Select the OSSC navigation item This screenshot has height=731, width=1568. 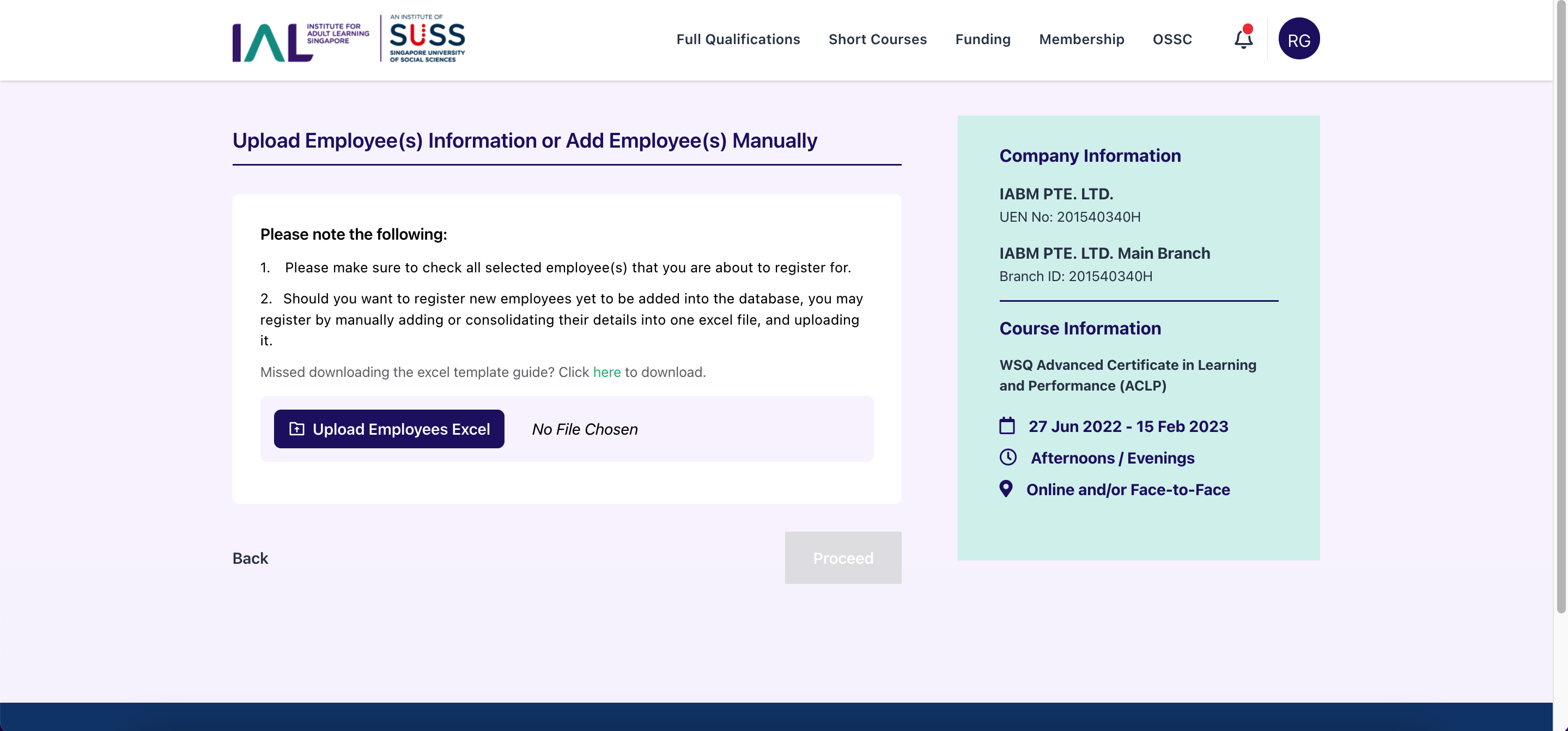1172,39
